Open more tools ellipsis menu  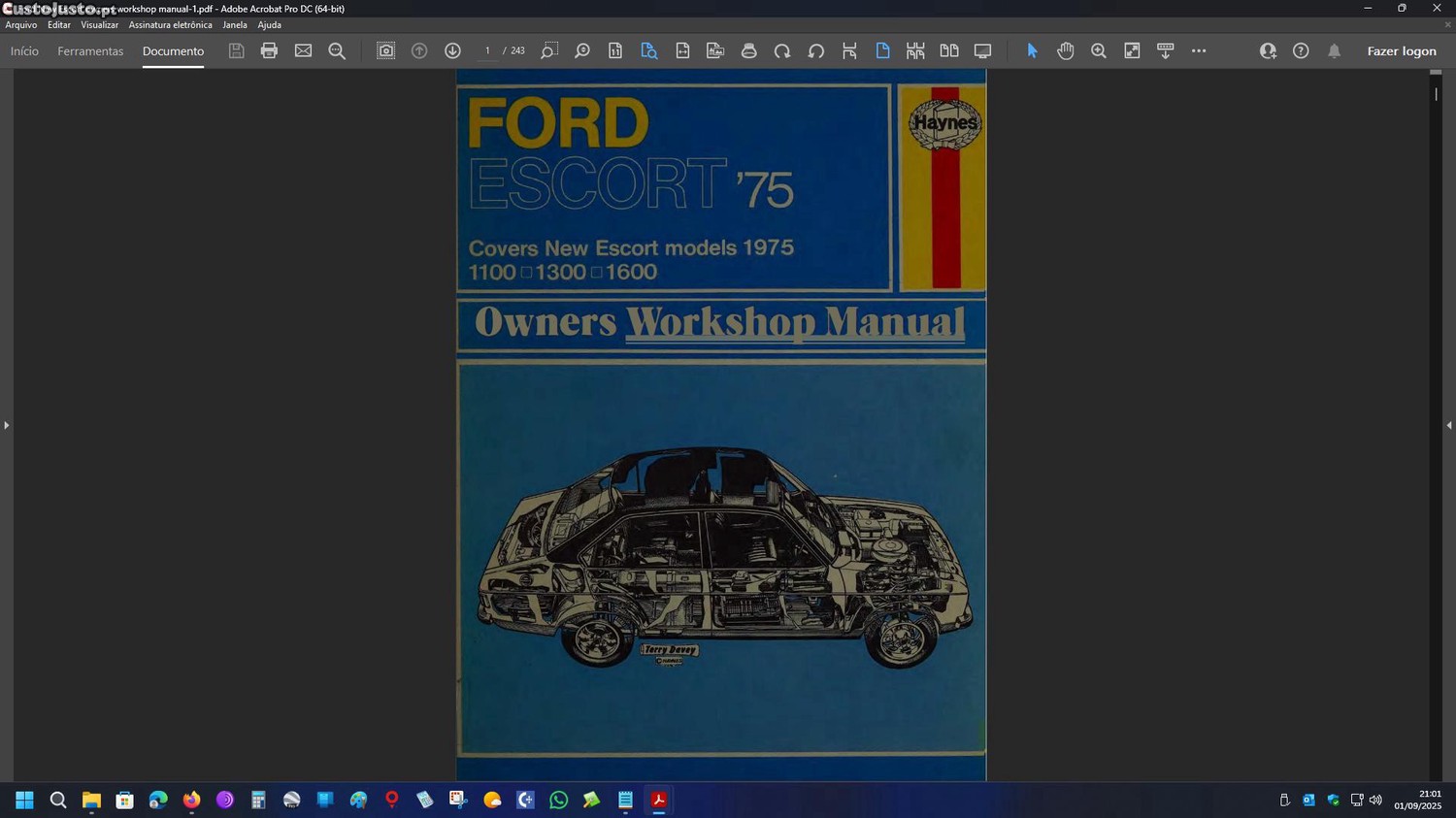[1199, 50]
